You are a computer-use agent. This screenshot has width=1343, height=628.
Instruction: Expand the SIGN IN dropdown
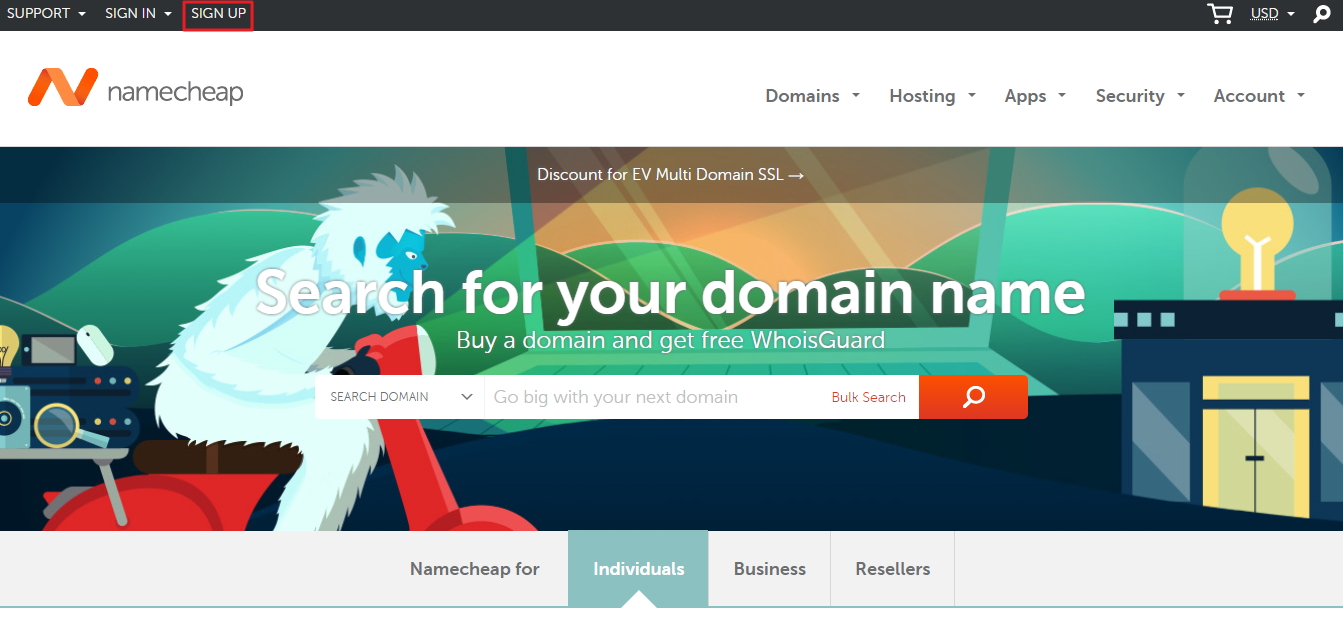pyautogui.click(x=138, y=14)
